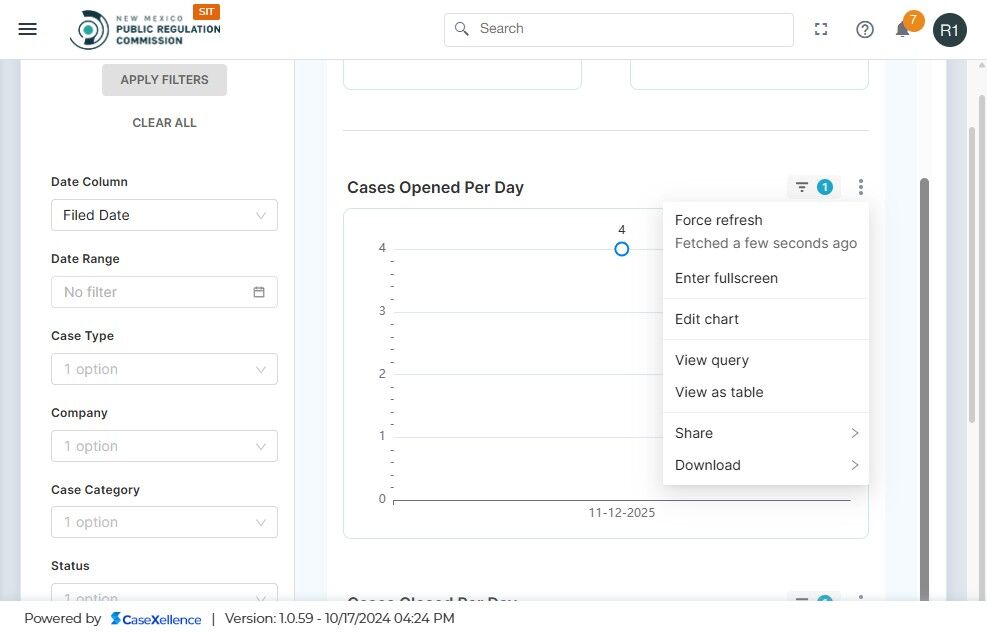
Task: Click the Cases Opened Per Day title
Action: (436, 188)
